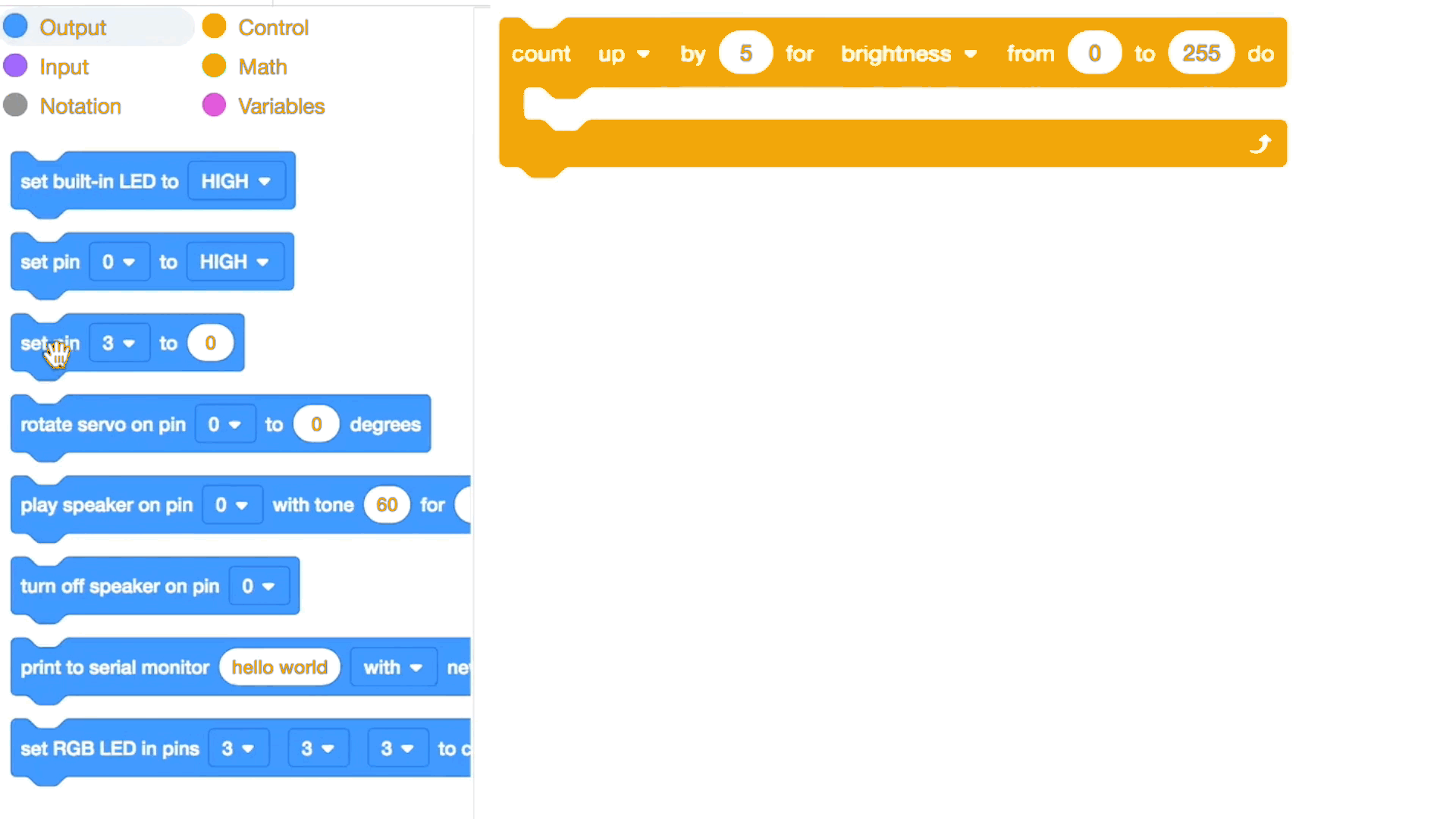Toggle the count up direction setting
The image size is (1456, 819).
click(x=620, y=53)
